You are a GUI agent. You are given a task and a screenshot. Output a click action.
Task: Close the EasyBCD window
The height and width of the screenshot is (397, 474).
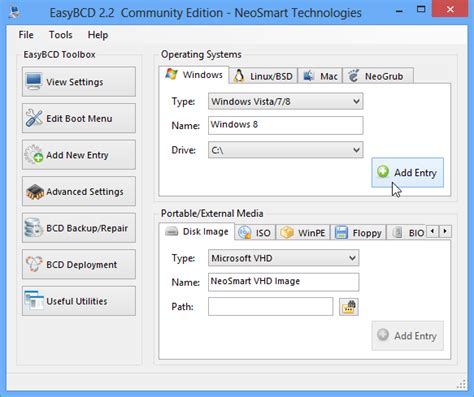[450, 9]
